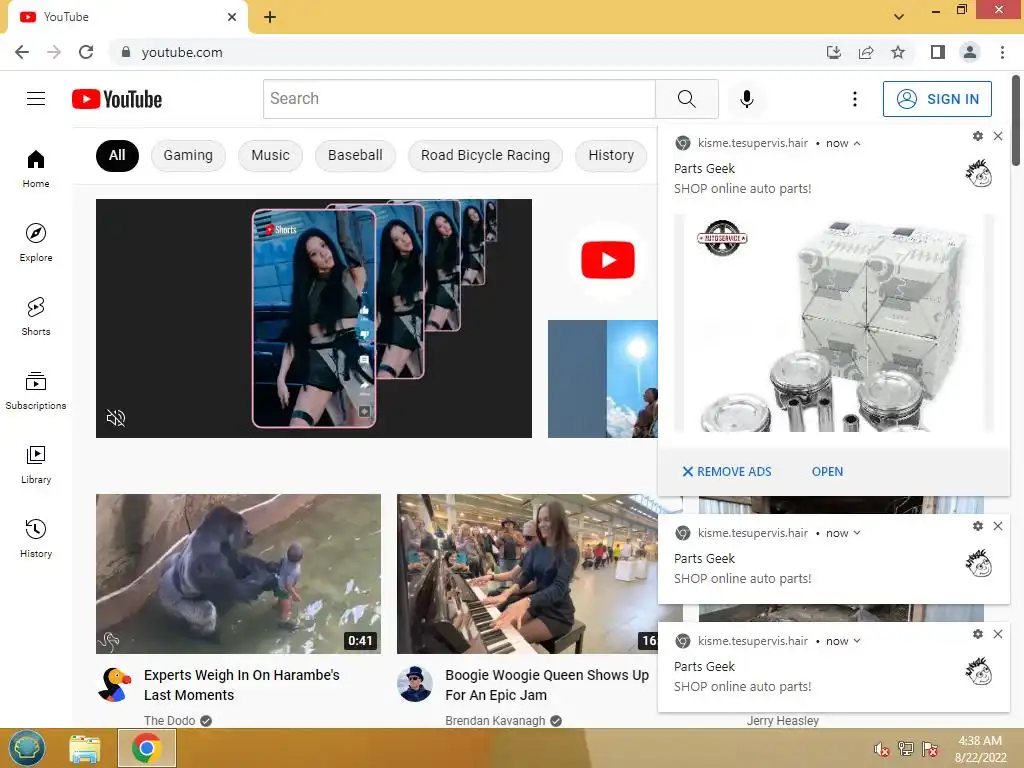Expand the middle Parts Geek notification chevron
The height and width of the screenshot is (768, 1024).
pyautogui.click(x=857, y=533)
